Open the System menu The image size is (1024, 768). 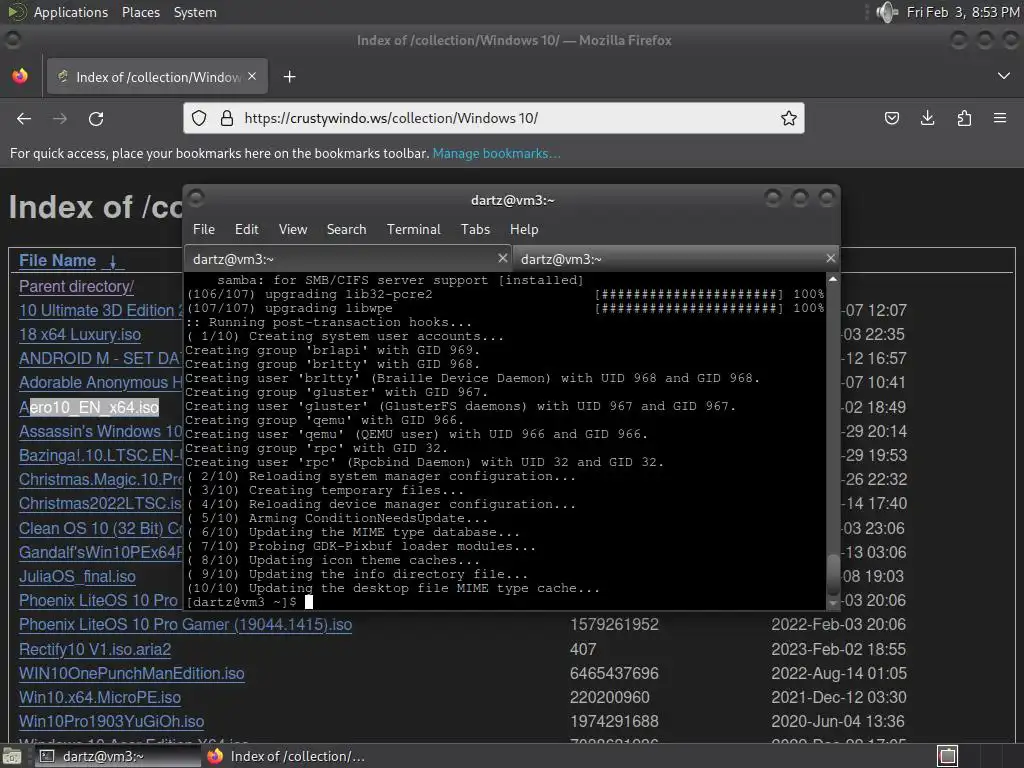195,12
